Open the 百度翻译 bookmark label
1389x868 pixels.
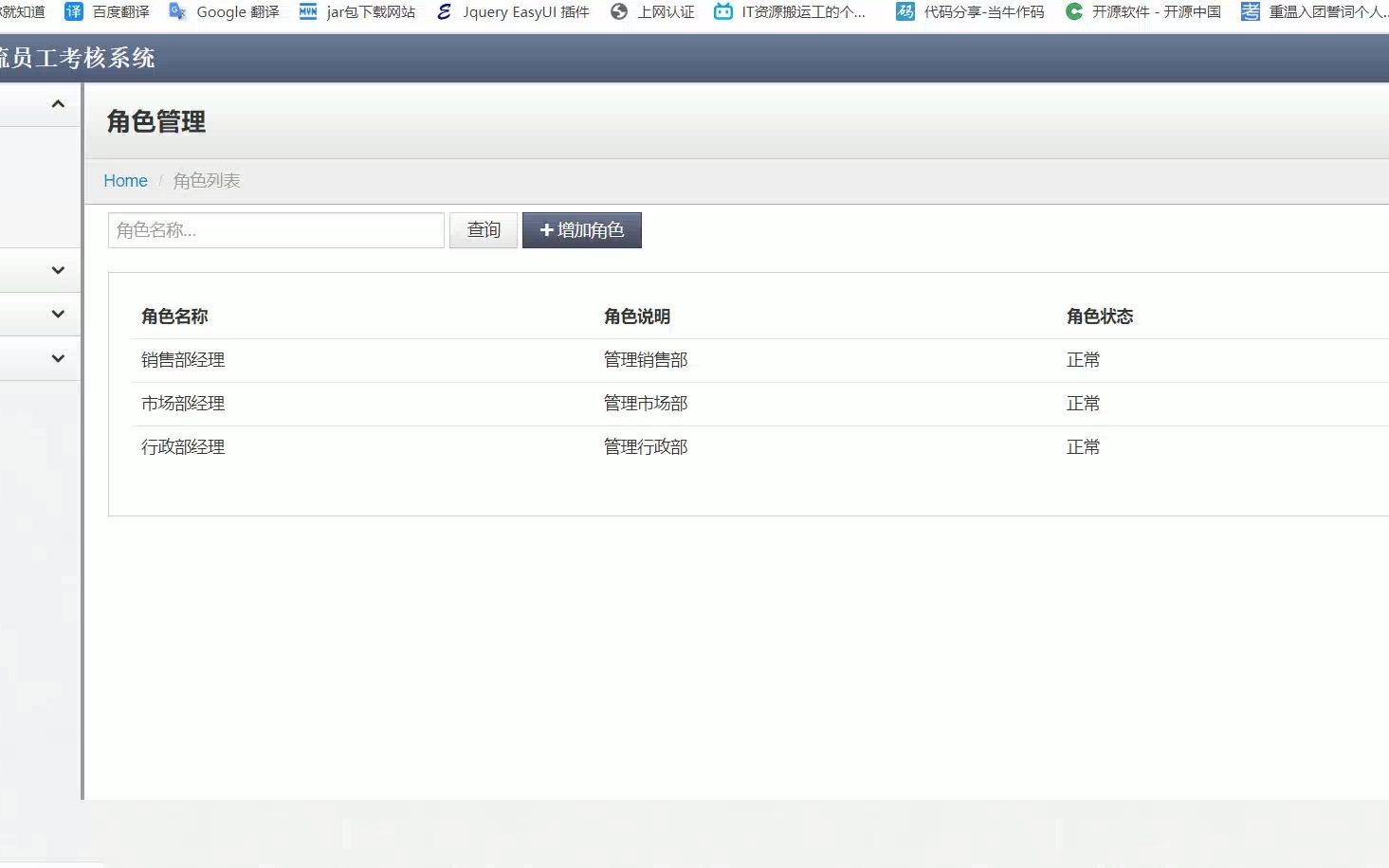pyautogui.click(x=121, y=11)
